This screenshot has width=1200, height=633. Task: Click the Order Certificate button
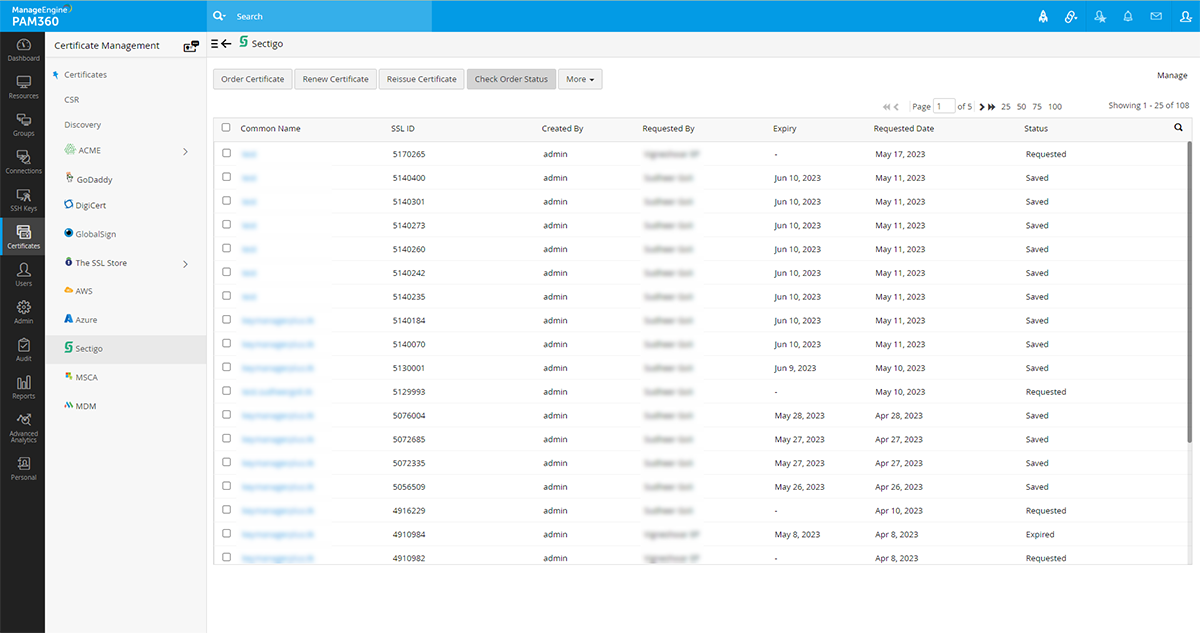252,79
